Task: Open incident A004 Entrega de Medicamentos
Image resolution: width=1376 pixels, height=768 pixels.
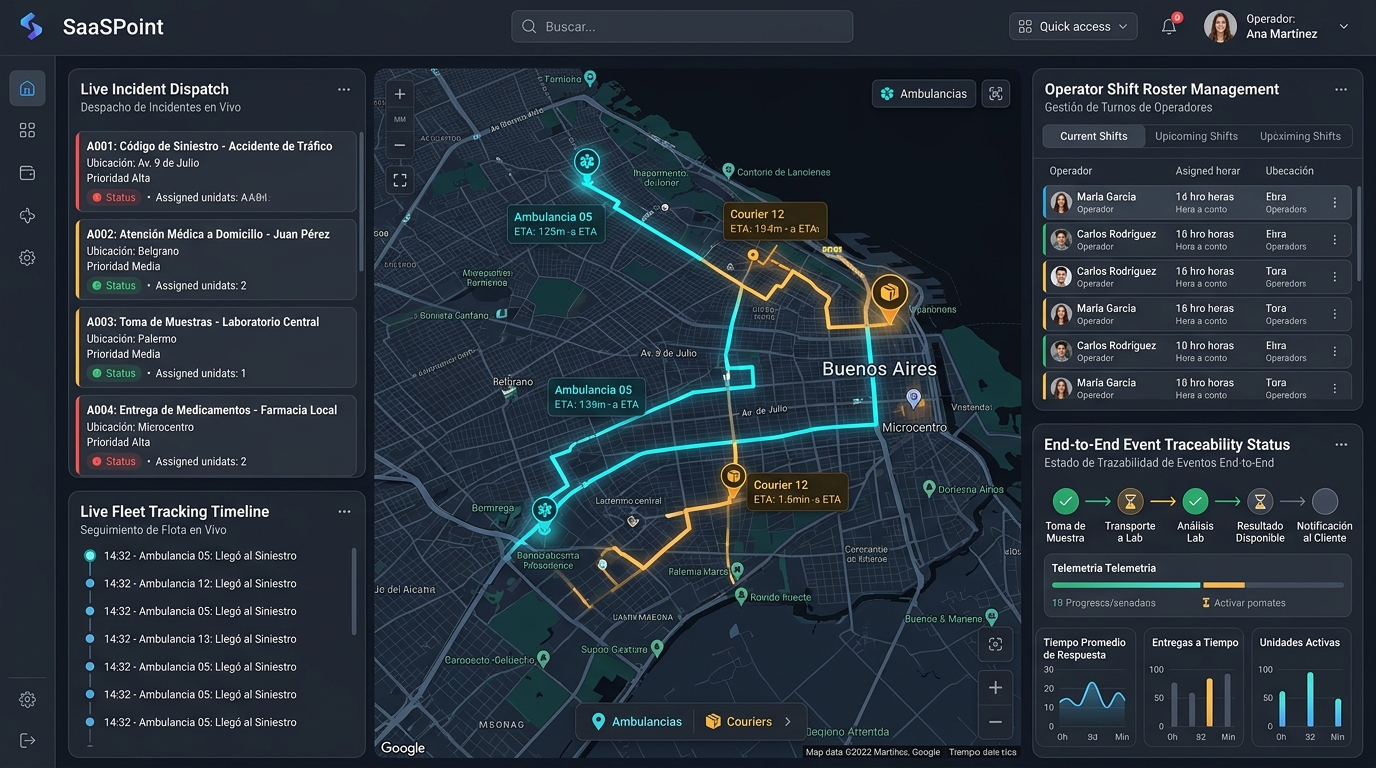Action: tap(216, 436)
